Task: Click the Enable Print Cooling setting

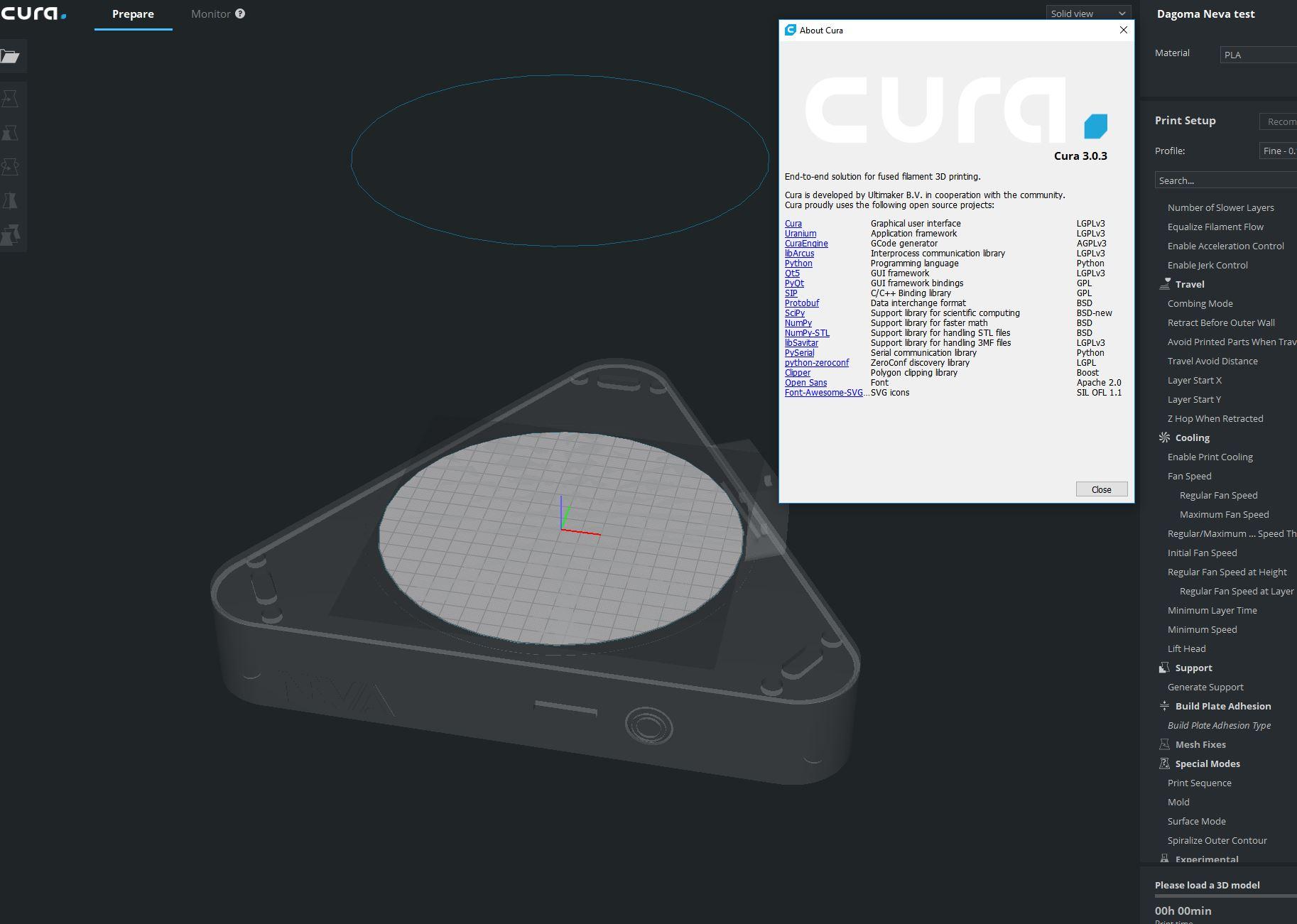Action: point(1210,457)
